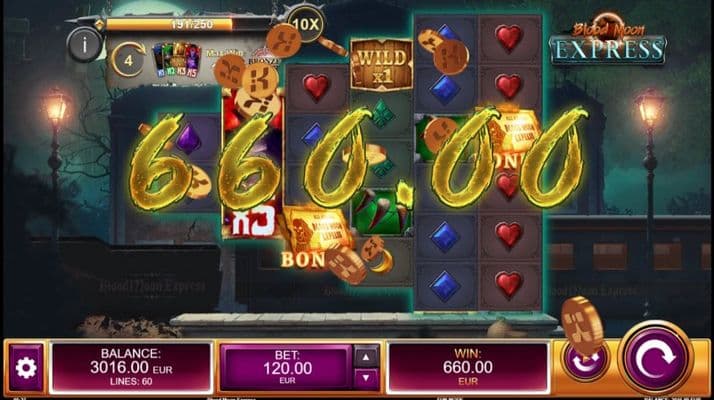Screen dimensions: 714x400
Task: Click the 10X multiplier badge
Action: [x=306, y=25]
